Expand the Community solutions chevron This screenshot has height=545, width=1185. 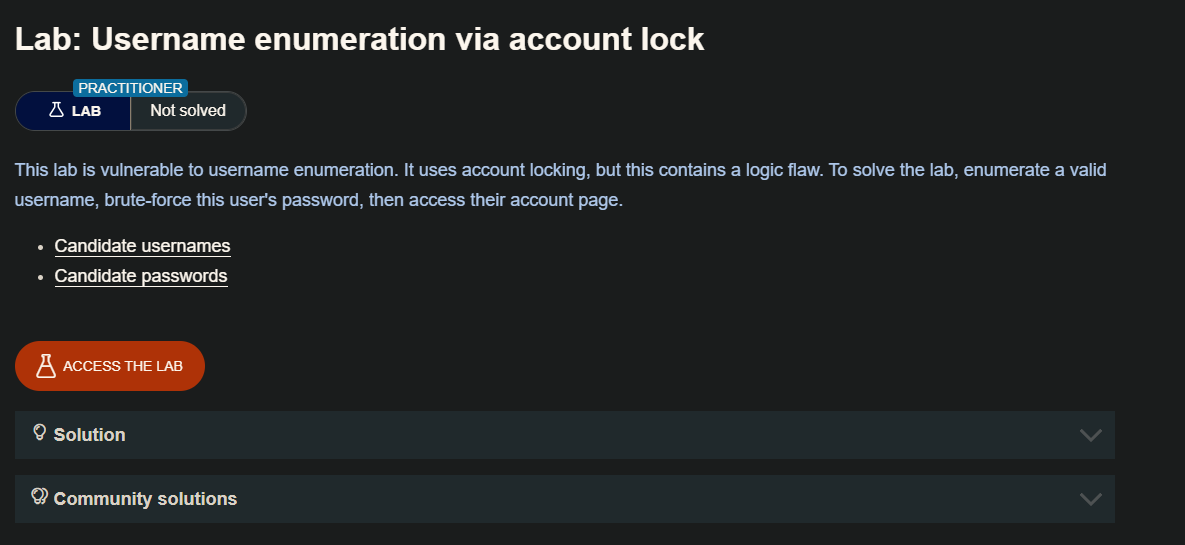pyautogui.click(x=1090, y=499)
